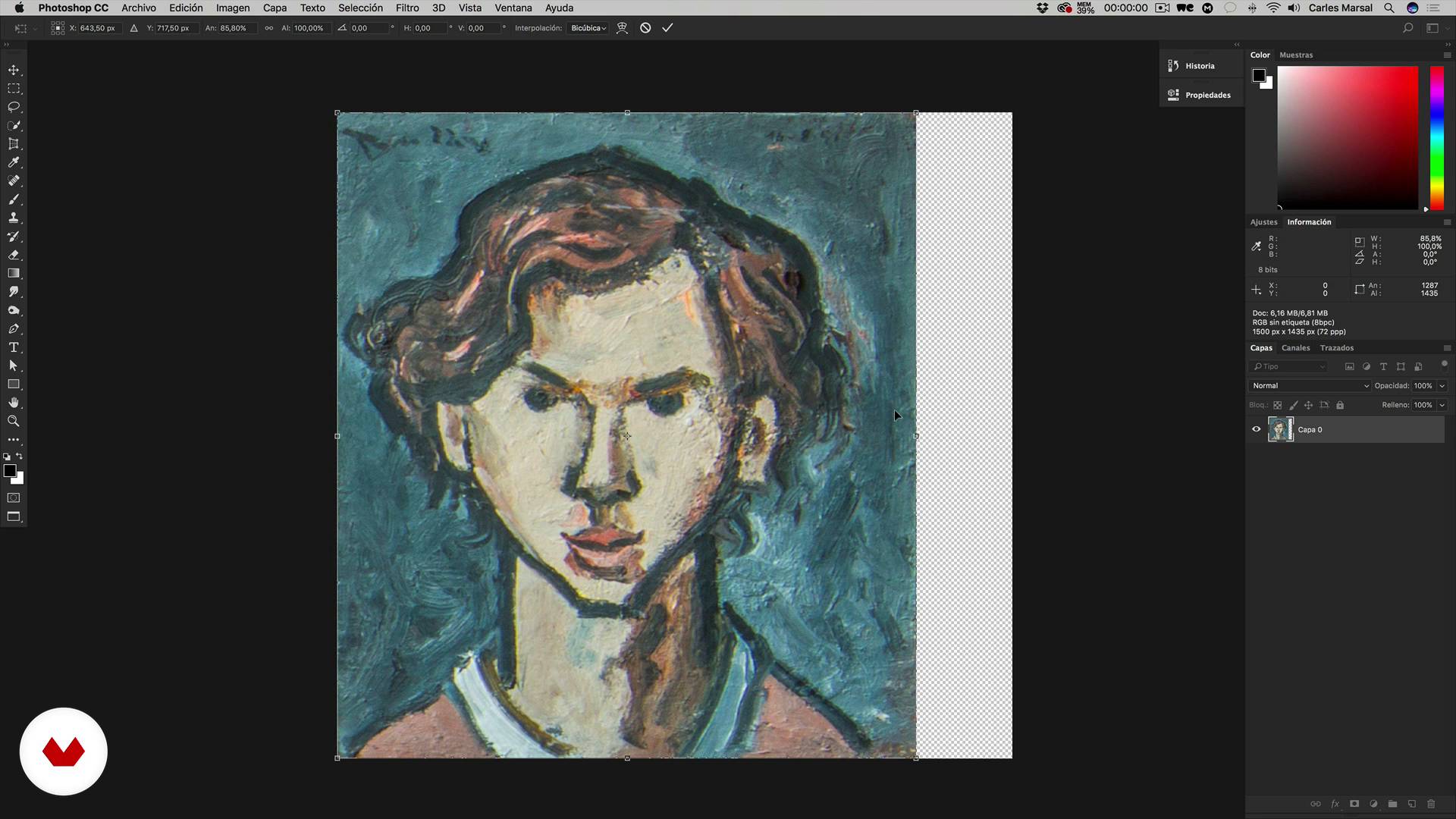Image resolution: width=1456 pixels, height=819 pixels.
Task: Select the Path Selection tool
Action: pos(14,366)
